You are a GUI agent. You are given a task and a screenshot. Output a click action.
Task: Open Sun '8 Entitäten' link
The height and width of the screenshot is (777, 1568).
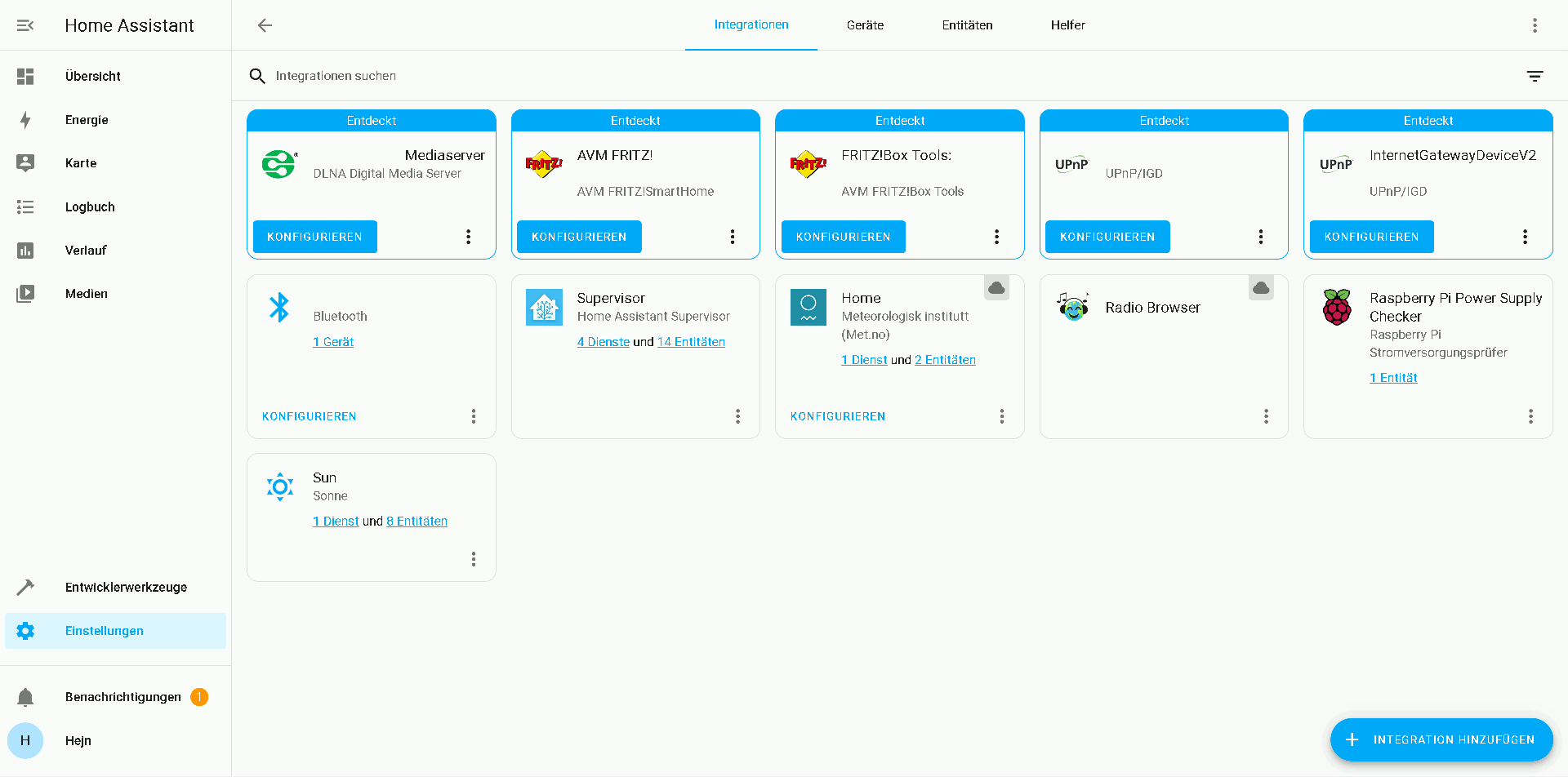click(x=416, y=522)
